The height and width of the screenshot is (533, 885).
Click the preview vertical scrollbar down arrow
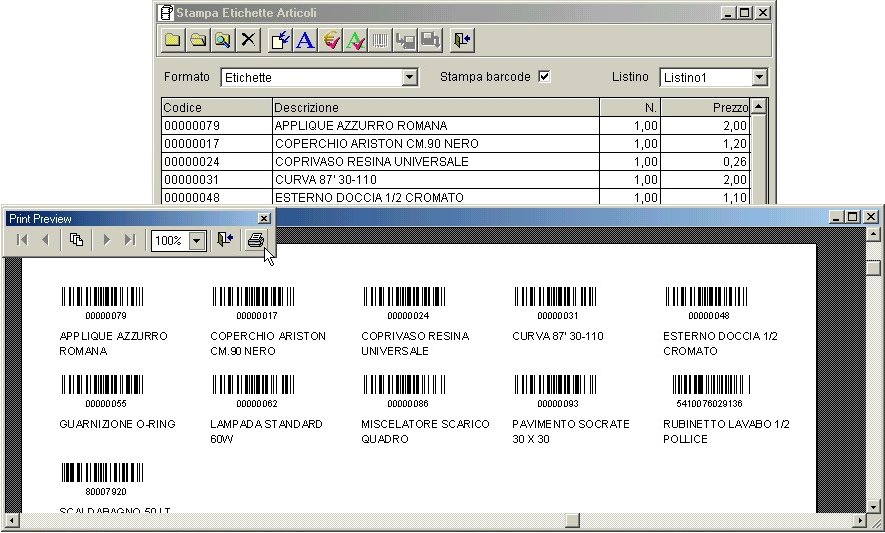[873, 506]
